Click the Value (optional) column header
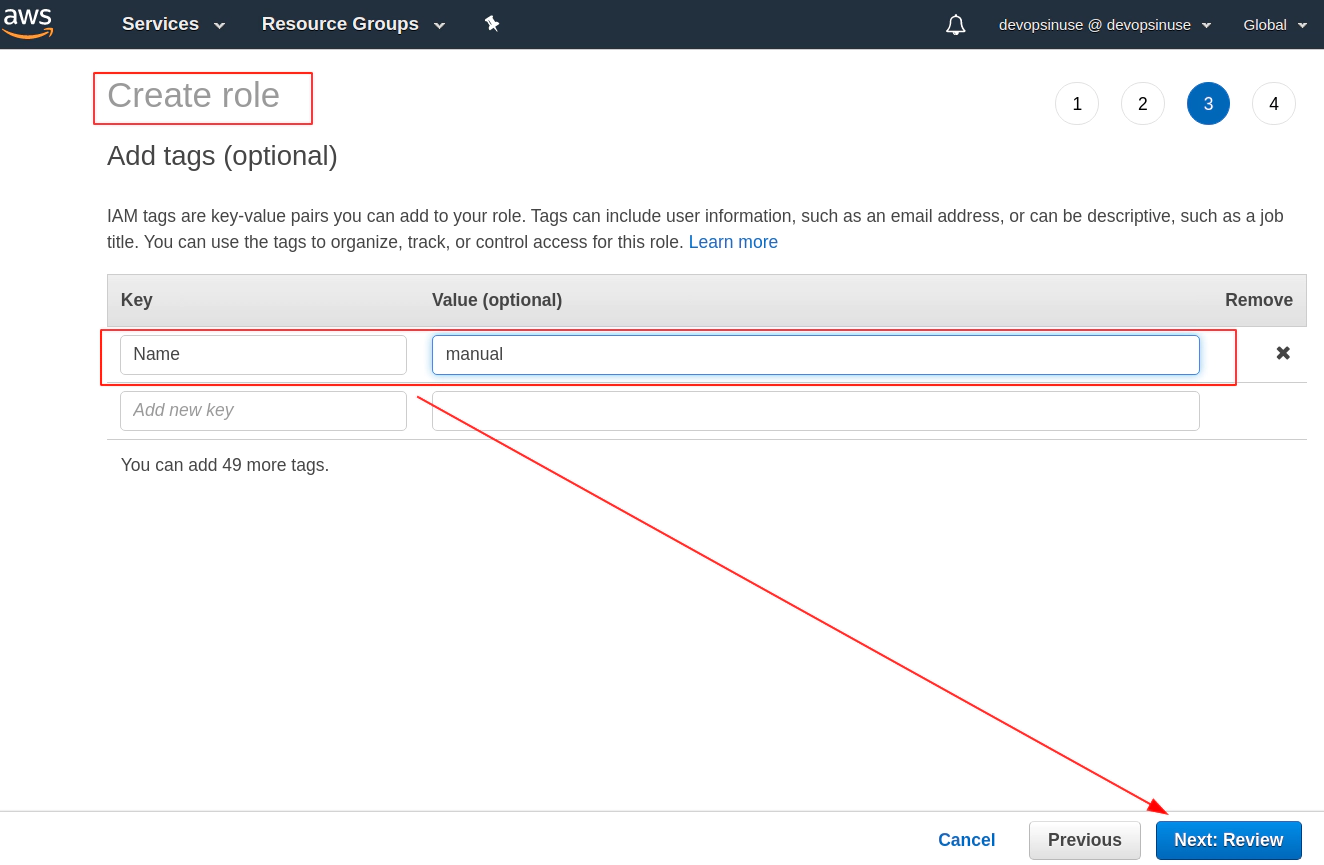The width and height of the screenshot is (1324, 865). (497, 300)
